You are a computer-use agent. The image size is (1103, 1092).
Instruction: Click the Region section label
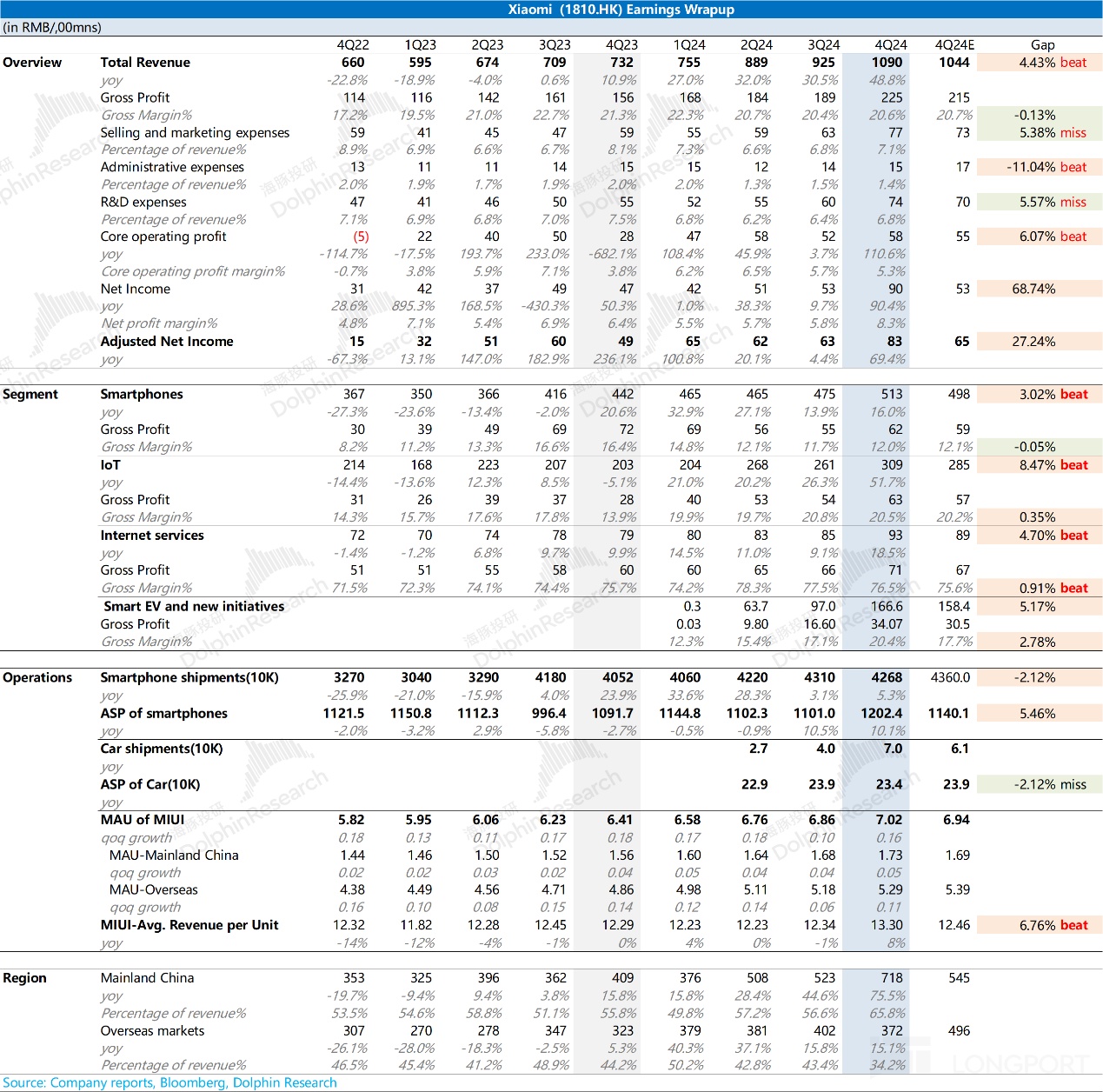(x=24, y=978)
